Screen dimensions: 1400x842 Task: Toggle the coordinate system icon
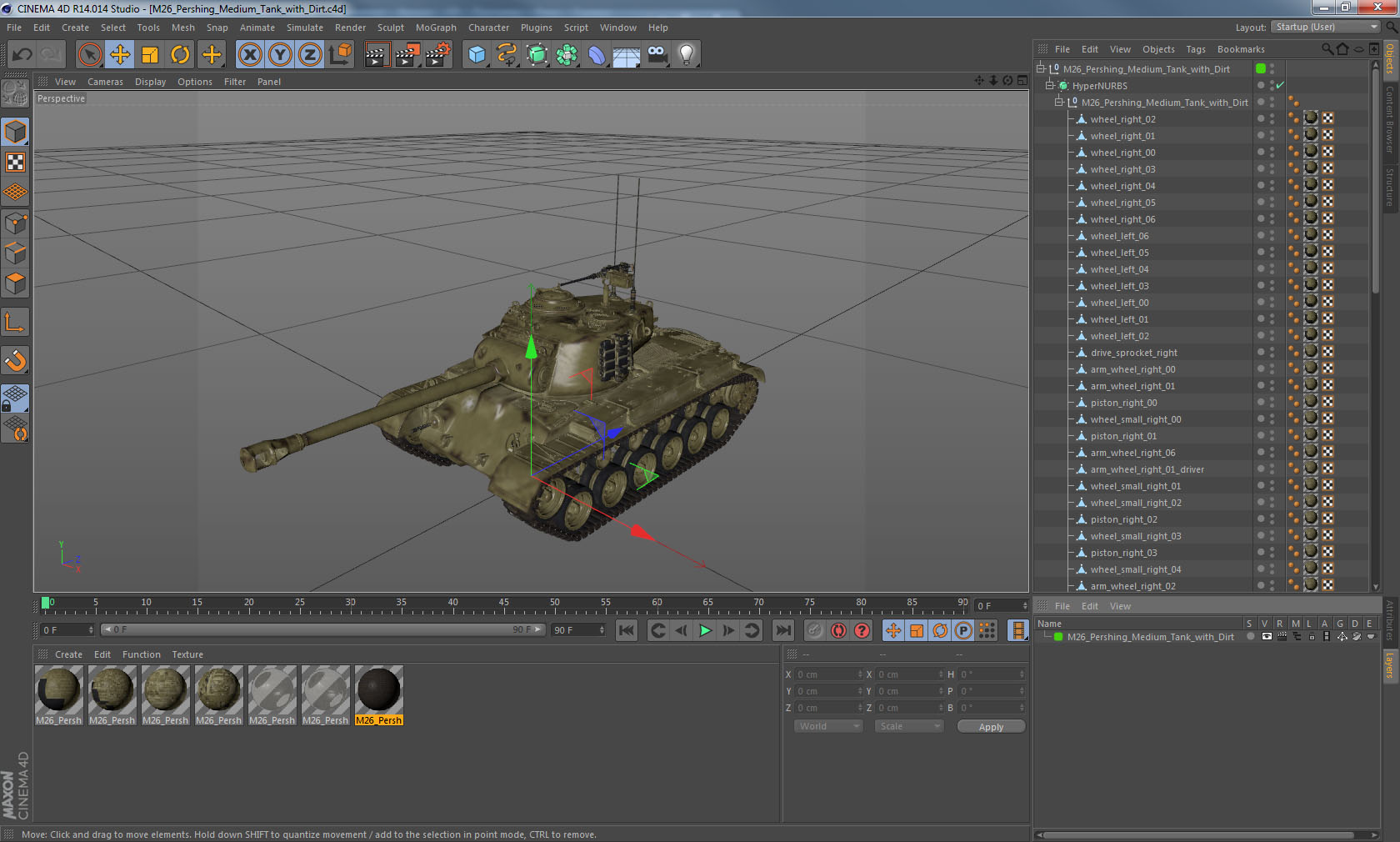(x=340, y=55)
